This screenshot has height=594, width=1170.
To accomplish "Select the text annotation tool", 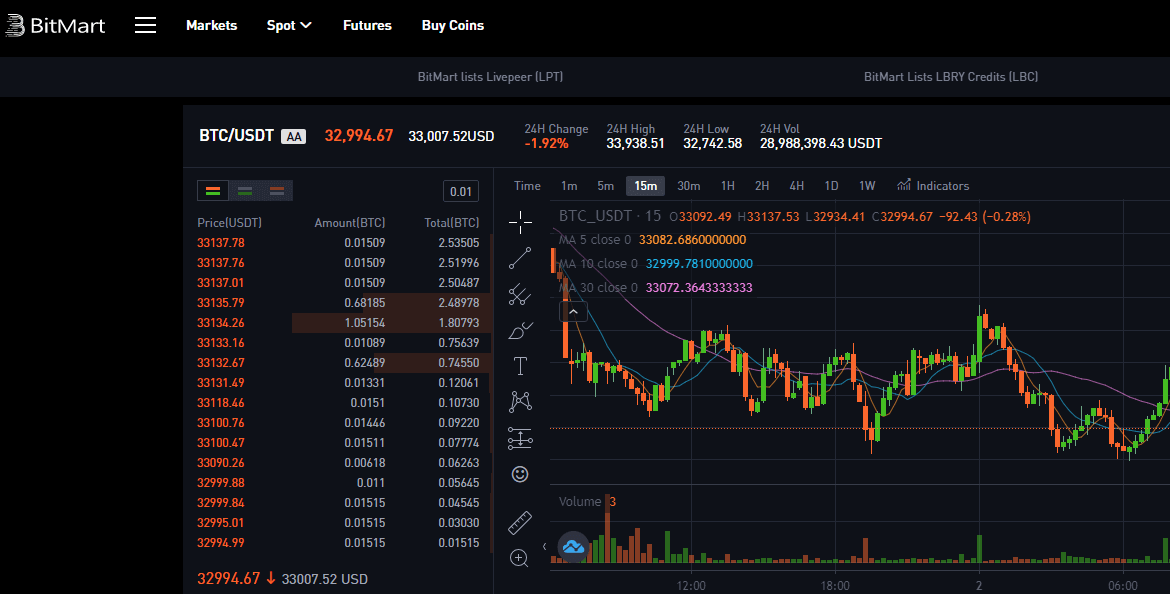I will tap(519, 365).
